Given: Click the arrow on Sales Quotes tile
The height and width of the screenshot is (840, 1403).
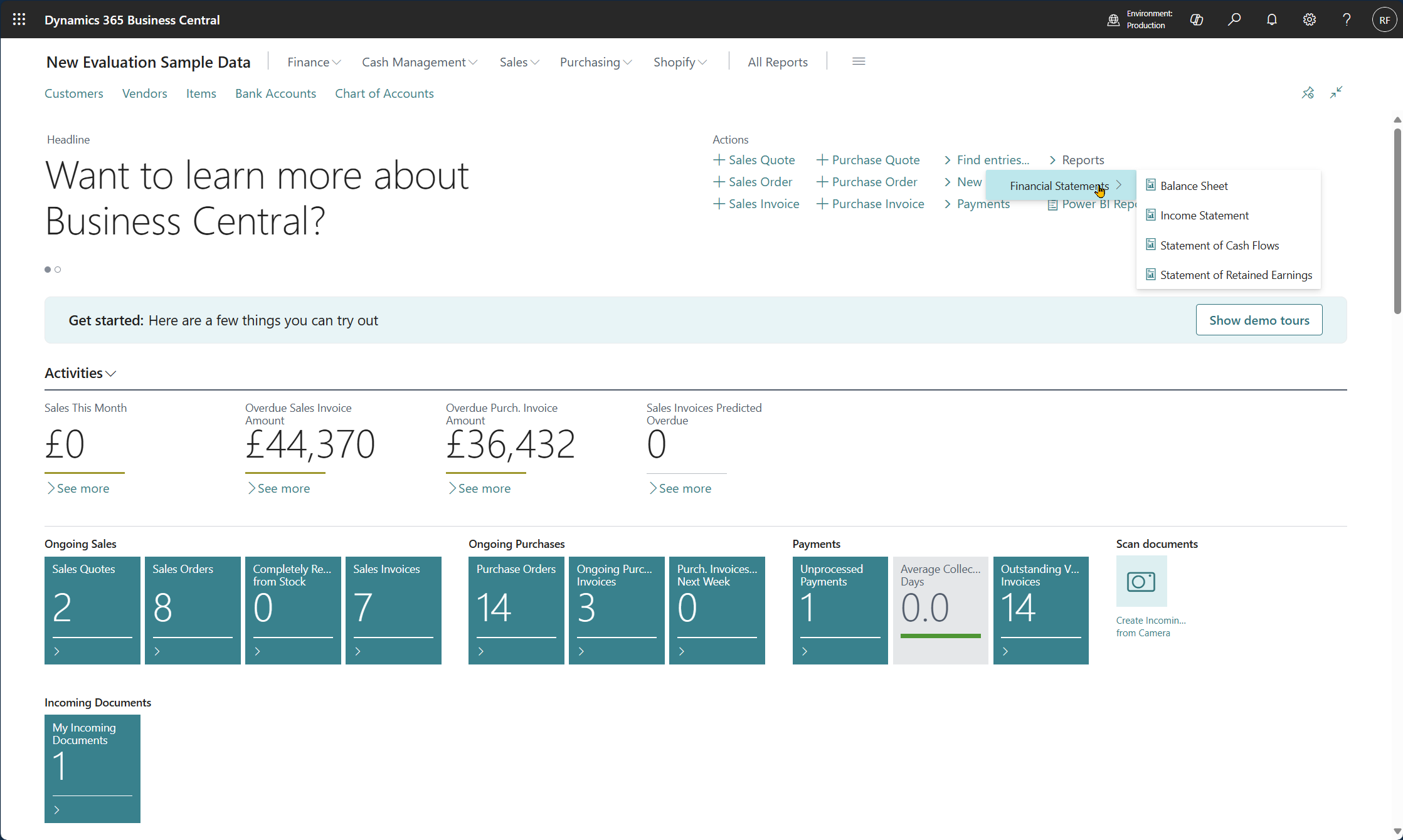Looking at the screenshot, I should click(x=57, y=651).
